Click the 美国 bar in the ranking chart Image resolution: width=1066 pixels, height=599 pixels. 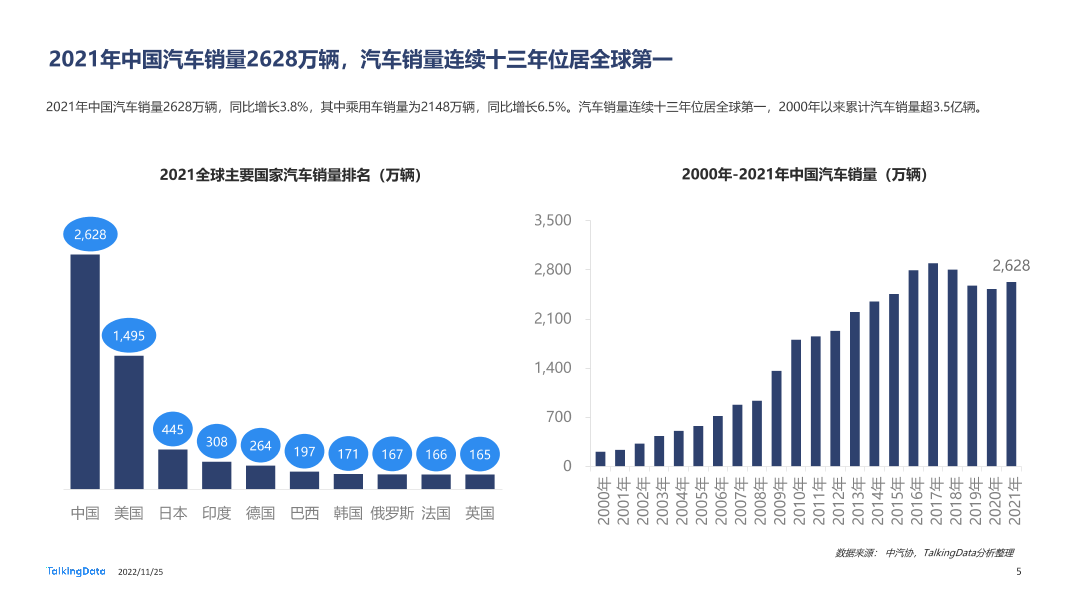[x=128, y=421]
